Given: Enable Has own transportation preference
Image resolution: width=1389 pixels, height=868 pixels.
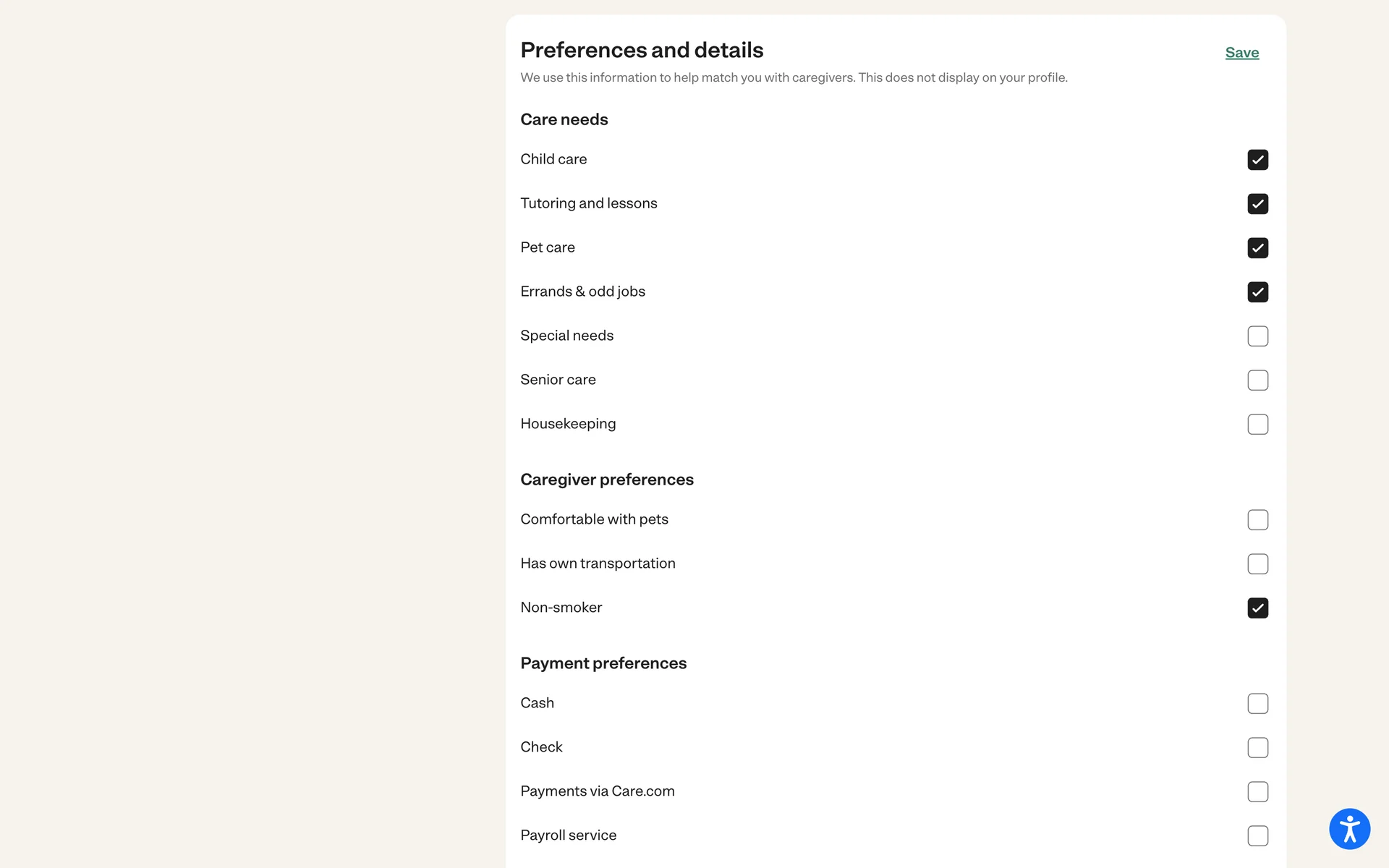Looking at the screenshot, I should coord(1257,564).
